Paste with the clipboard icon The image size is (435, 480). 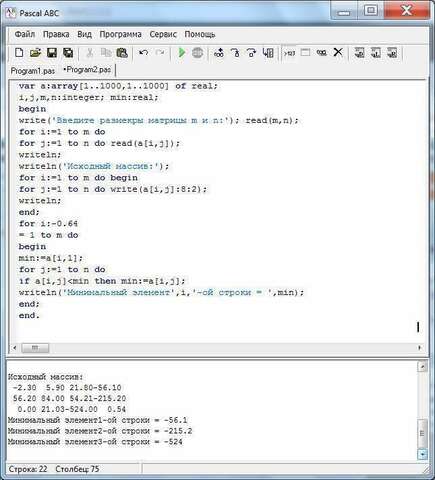tap(122, 53)
